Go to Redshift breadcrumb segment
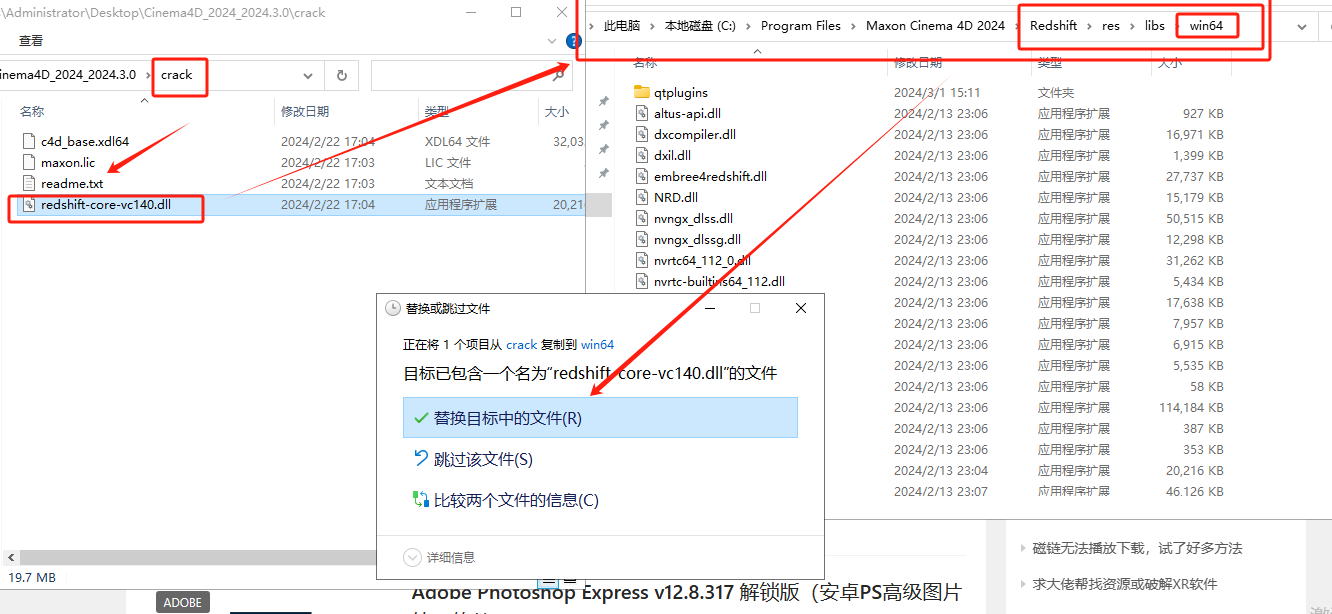The image size is (1332, 614). 1054,26
